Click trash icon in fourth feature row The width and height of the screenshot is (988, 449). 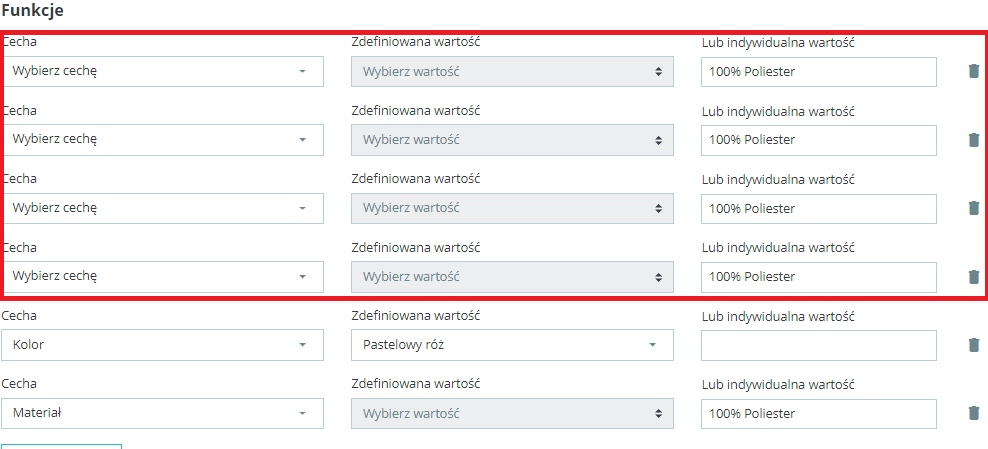click(x=974, y=276)
